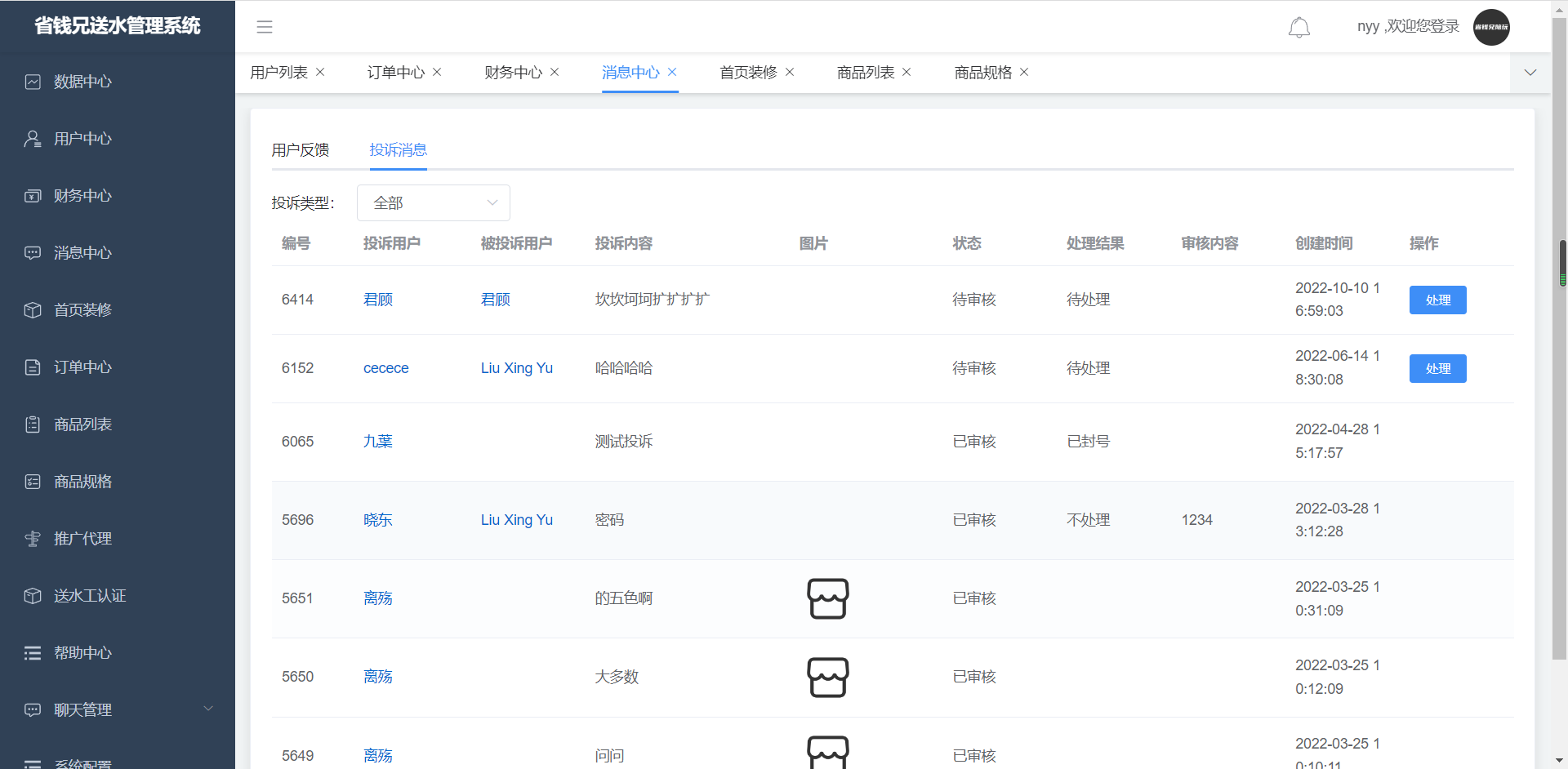Open user link cecece
This screenshot has height=769, width=1568.
pyautogui.click(x=385, y=368)
